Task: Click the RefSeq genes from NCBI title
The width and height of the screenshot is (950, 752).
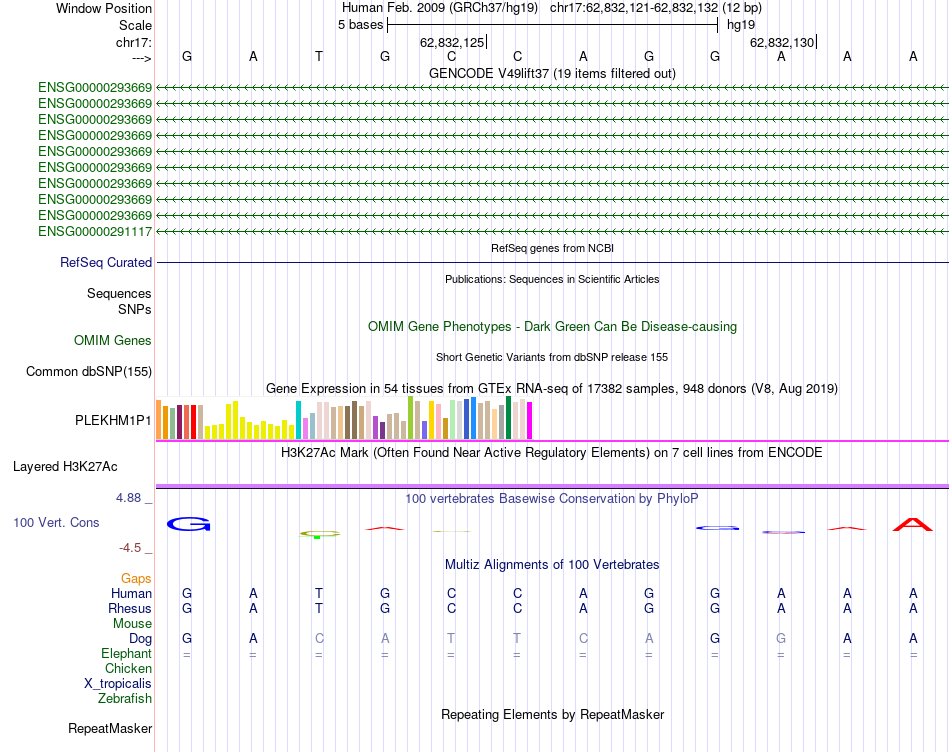Action: (552, 248)
